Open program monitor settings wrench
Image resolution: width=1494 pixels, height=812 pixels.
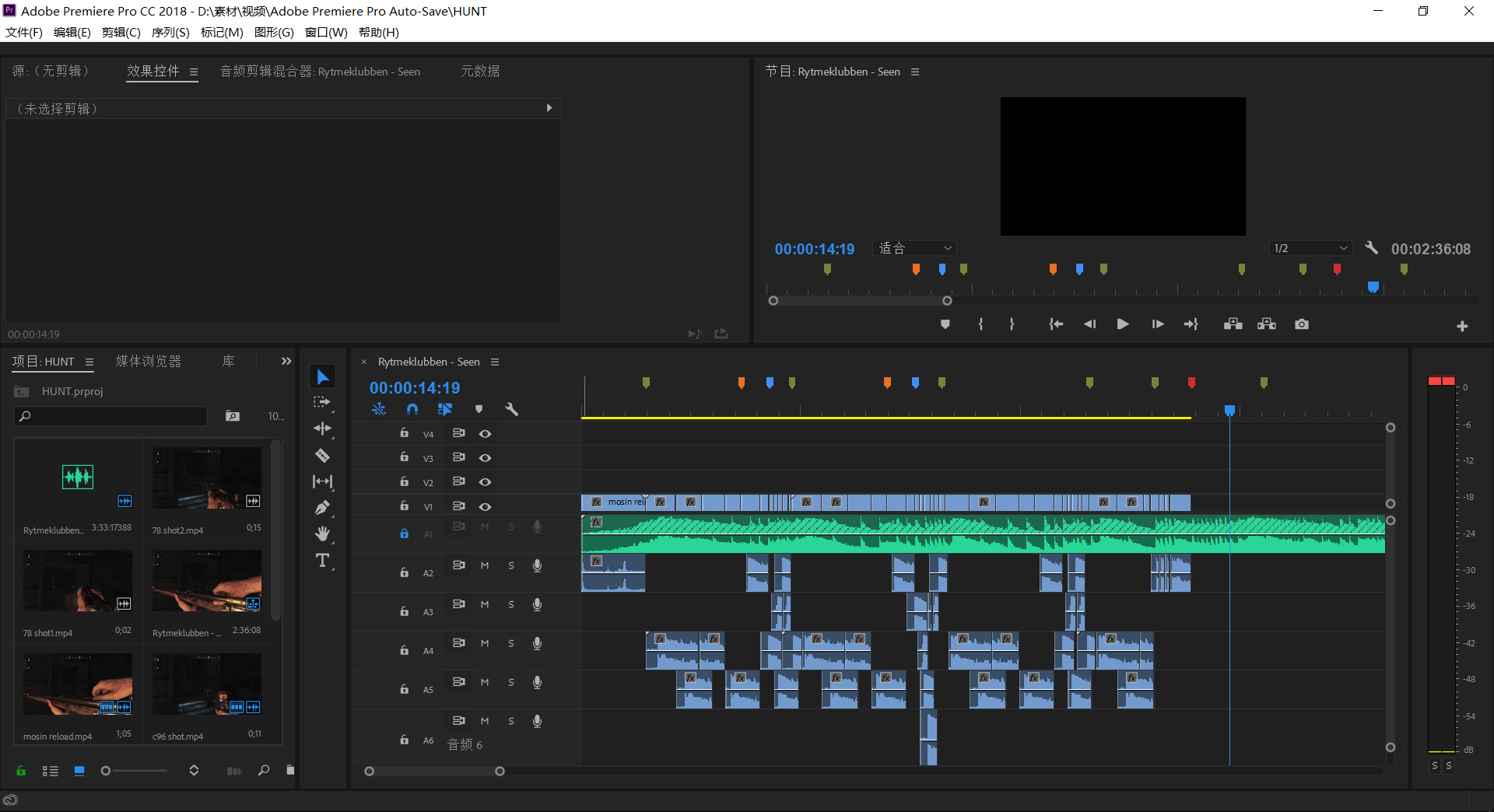coord(1372,248)
